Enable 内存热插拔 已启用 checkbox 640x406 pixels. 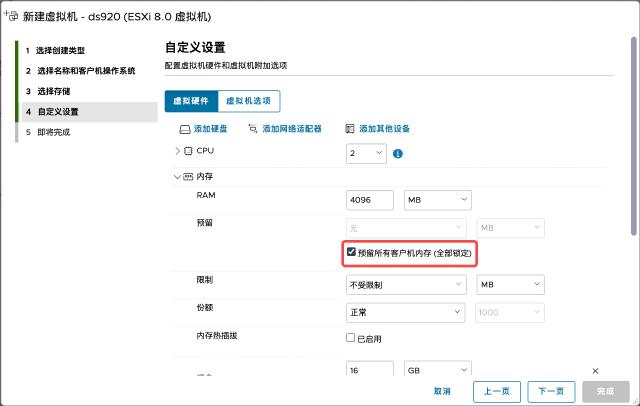351,338
